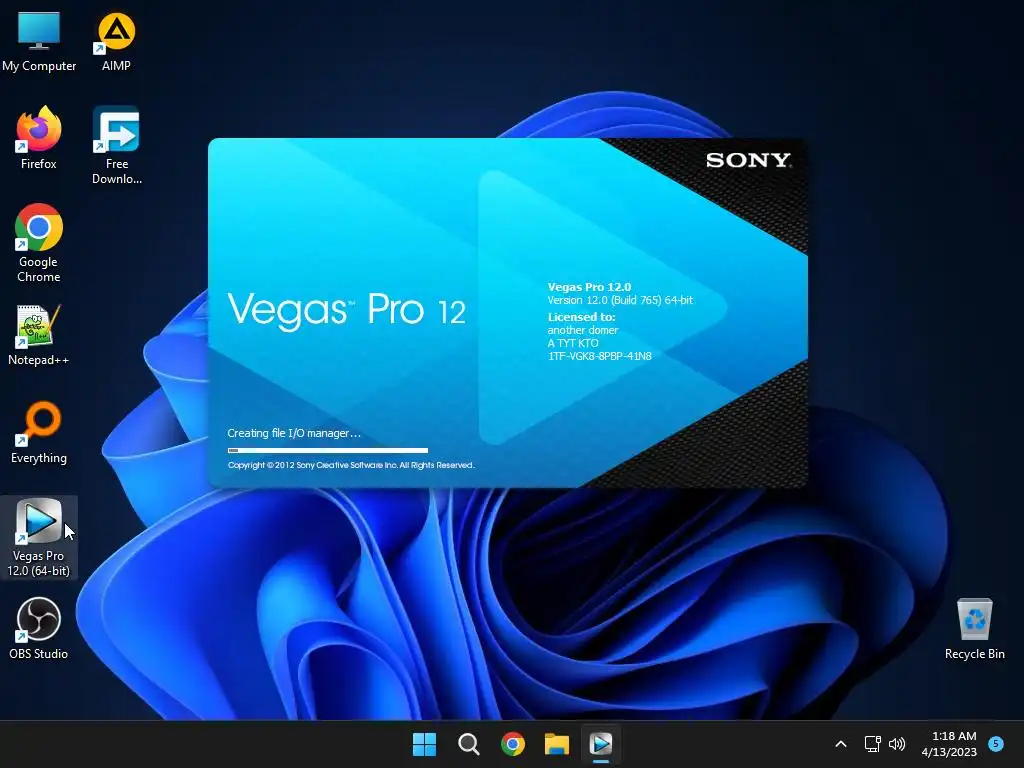
Task: Select the Google Chrome desktop shortcut
Action: coord(39,243)
